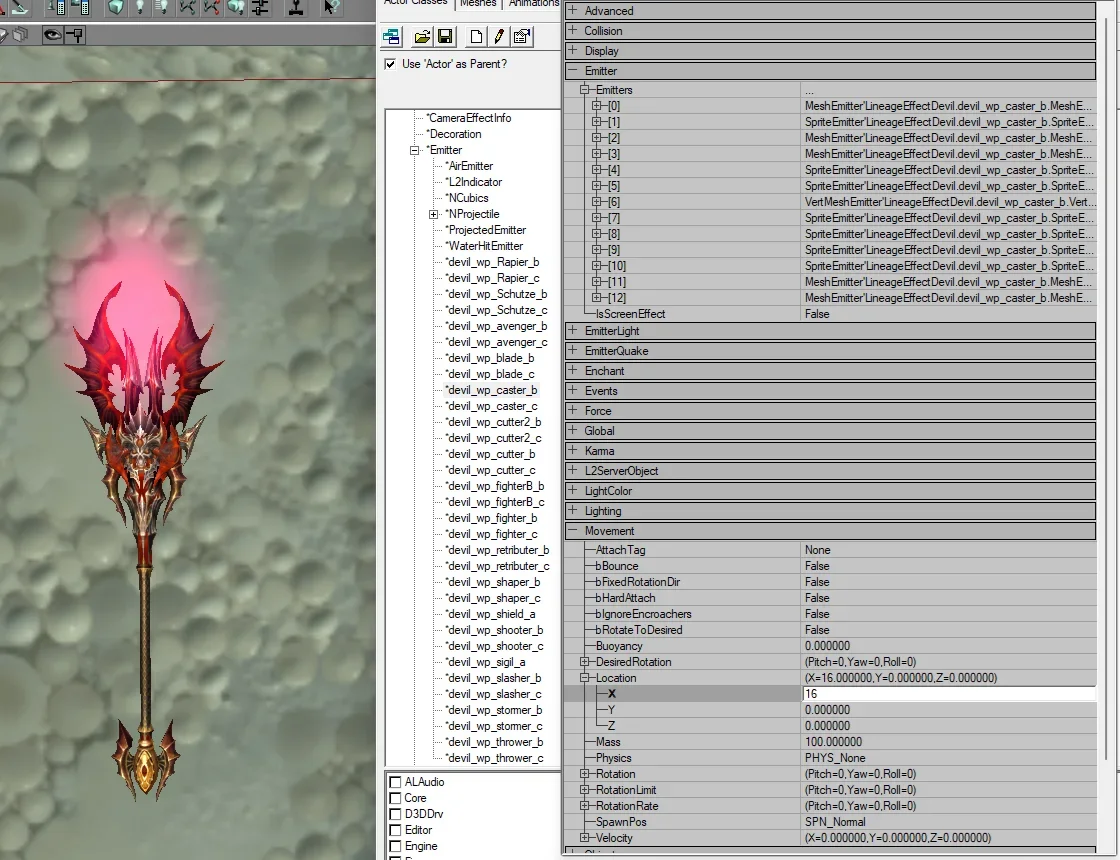Click the default properties icon
Image resolution: width=1120 pixels, height=860 pixels.
(522, 36)
